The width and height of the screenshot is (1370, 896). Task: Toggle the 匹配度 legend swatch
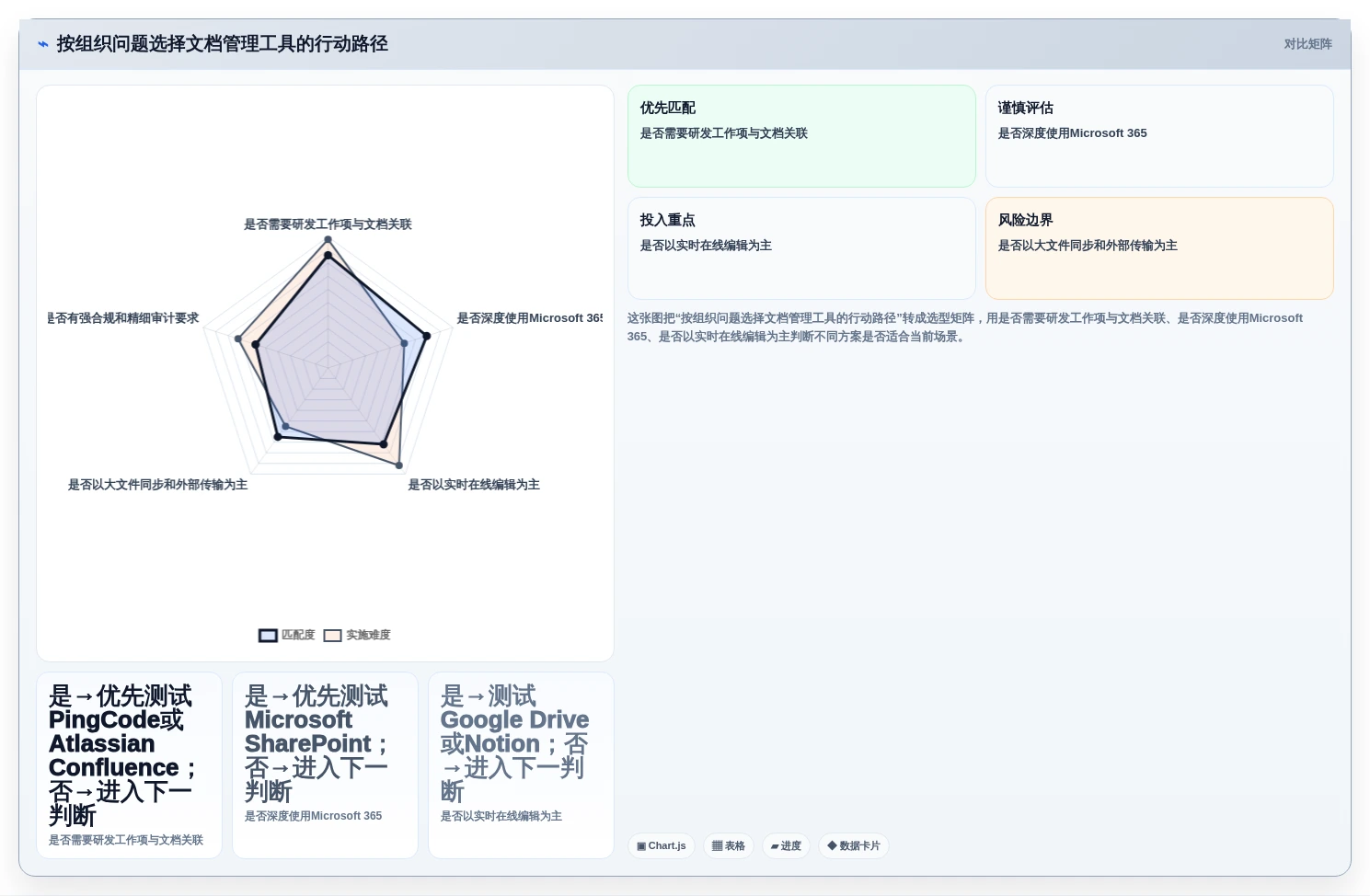coord(268,636)
